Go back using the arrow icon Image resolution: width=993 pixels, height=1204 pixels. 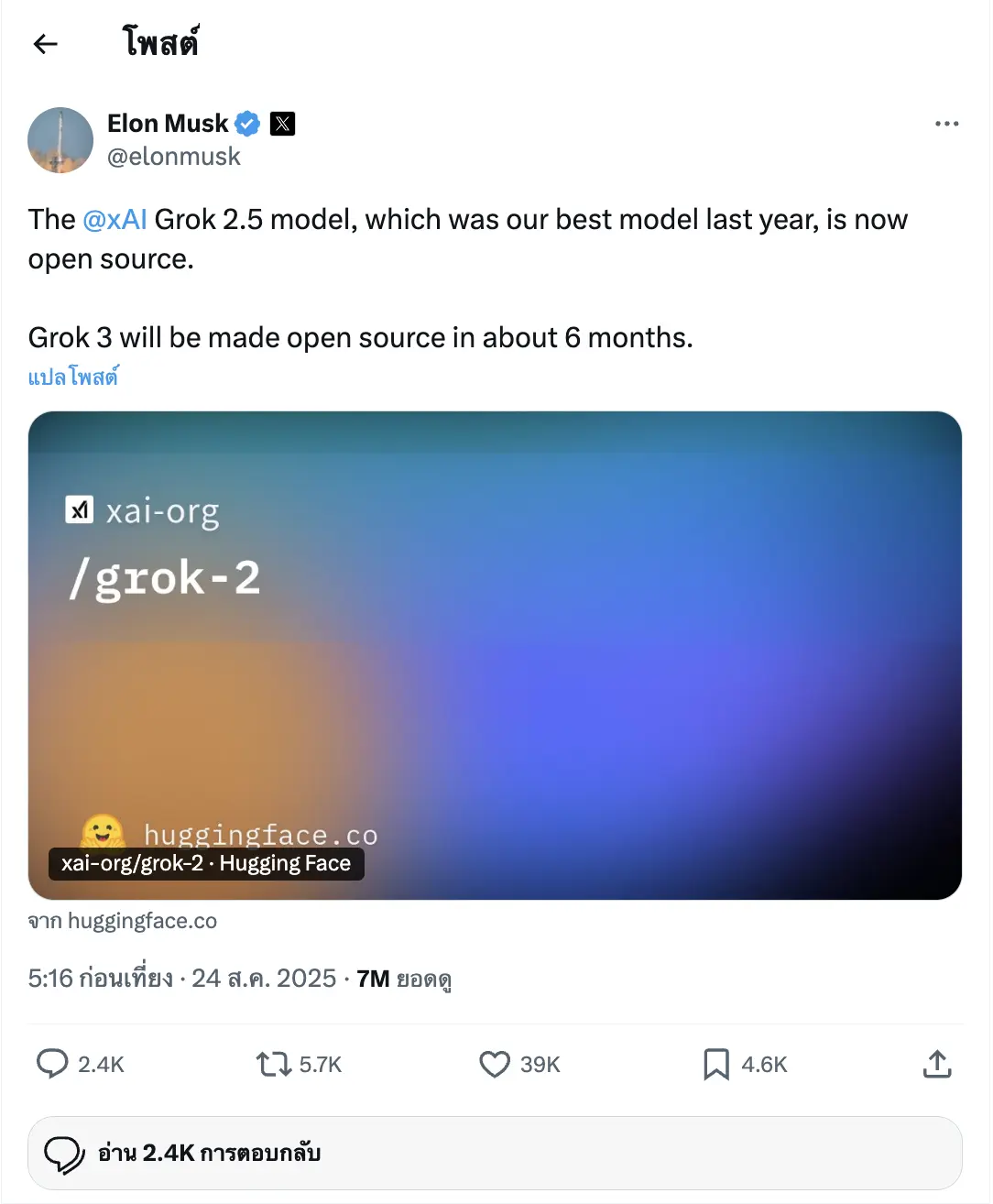[x=45, y=44]
